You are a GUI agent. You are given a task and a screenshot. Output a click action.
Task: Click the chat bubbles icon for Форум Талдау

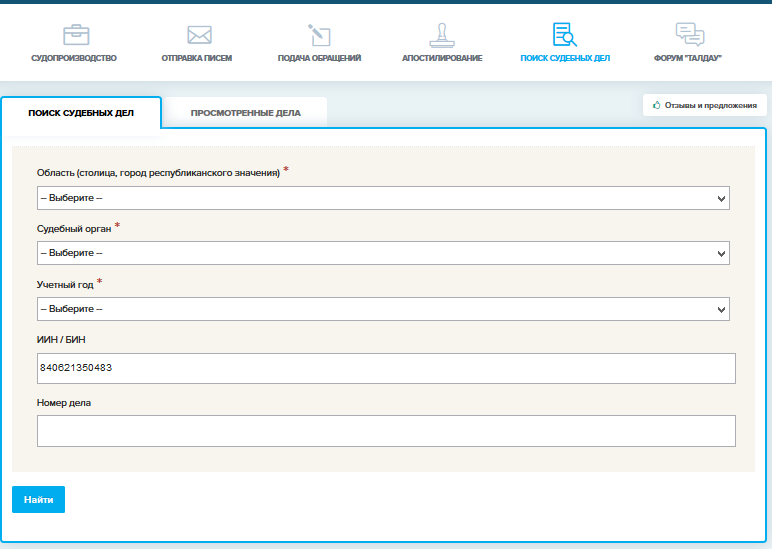point(690,34)
